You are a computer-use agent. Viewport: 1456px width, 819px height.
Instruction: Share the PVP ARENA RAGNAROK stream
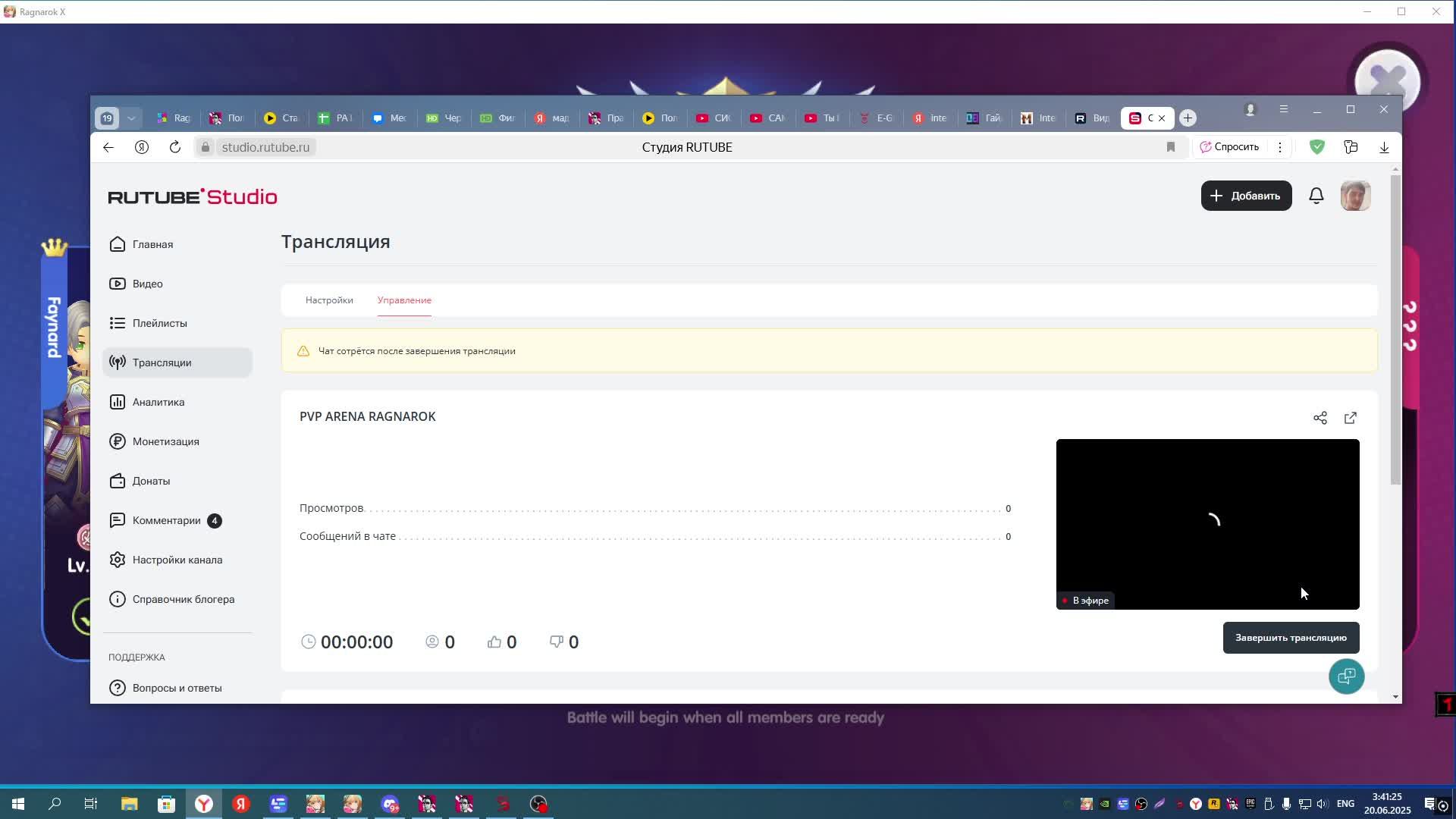(x=1320, y=418)
